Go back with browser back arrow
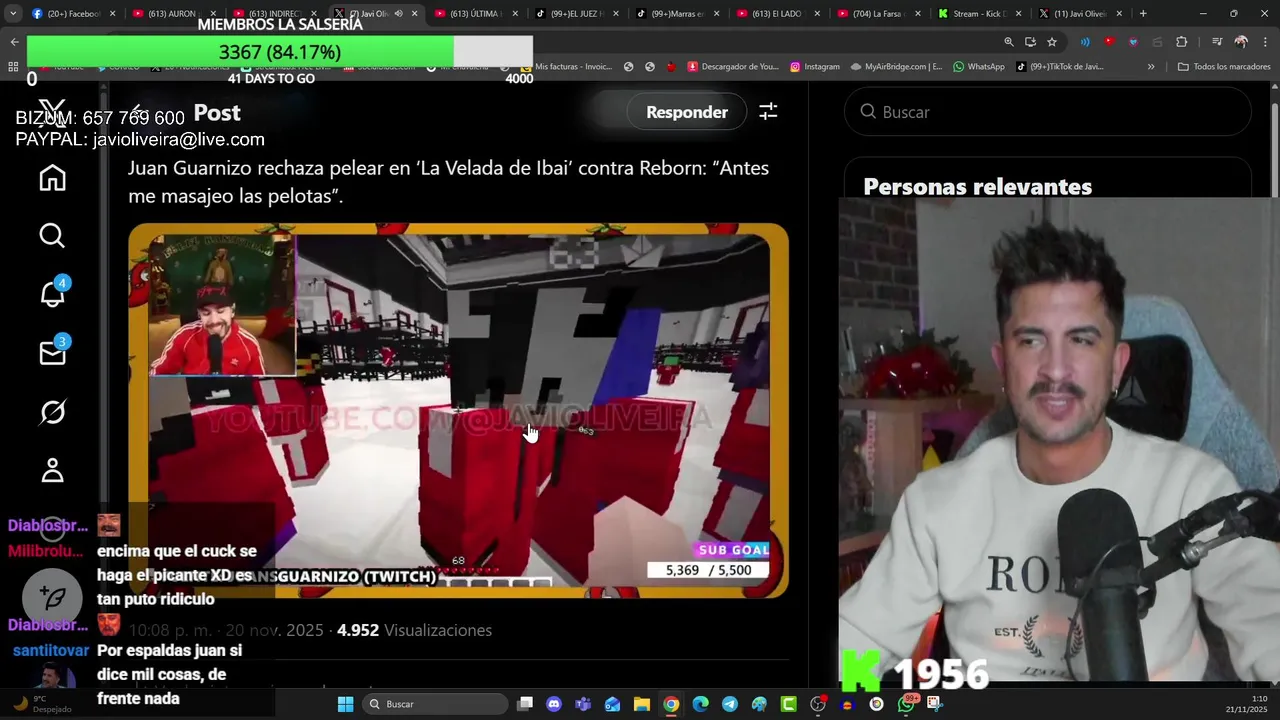Screen dimensions: 1280x720 click(x=14, y=42)
